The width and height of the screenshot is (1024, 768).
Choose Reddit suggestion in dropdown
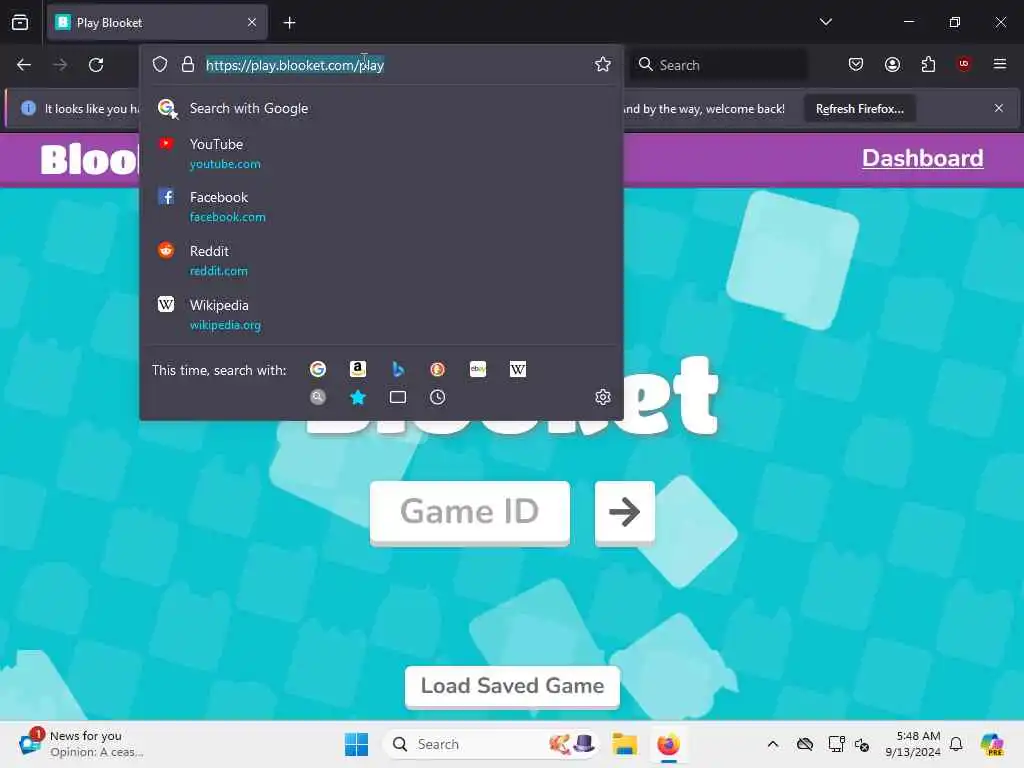click(381, 261)
